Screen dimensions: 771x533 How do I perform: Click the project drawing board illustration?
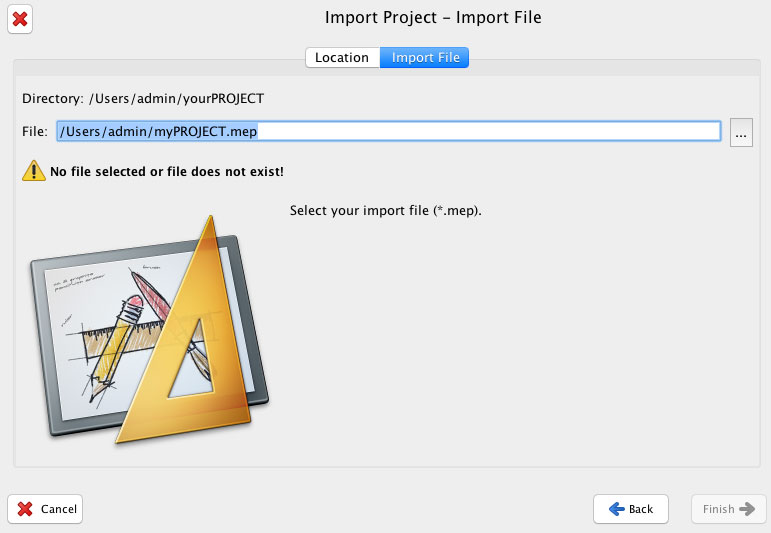[150, 329]
